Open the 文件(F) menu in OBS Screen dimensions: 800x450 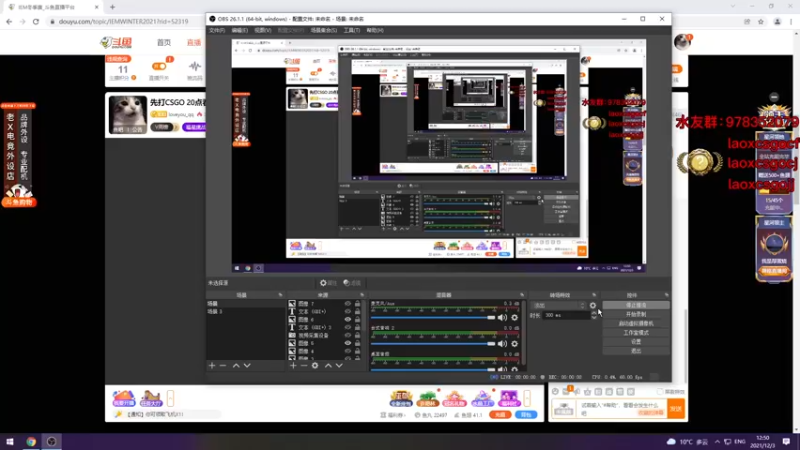pos(217,31)
